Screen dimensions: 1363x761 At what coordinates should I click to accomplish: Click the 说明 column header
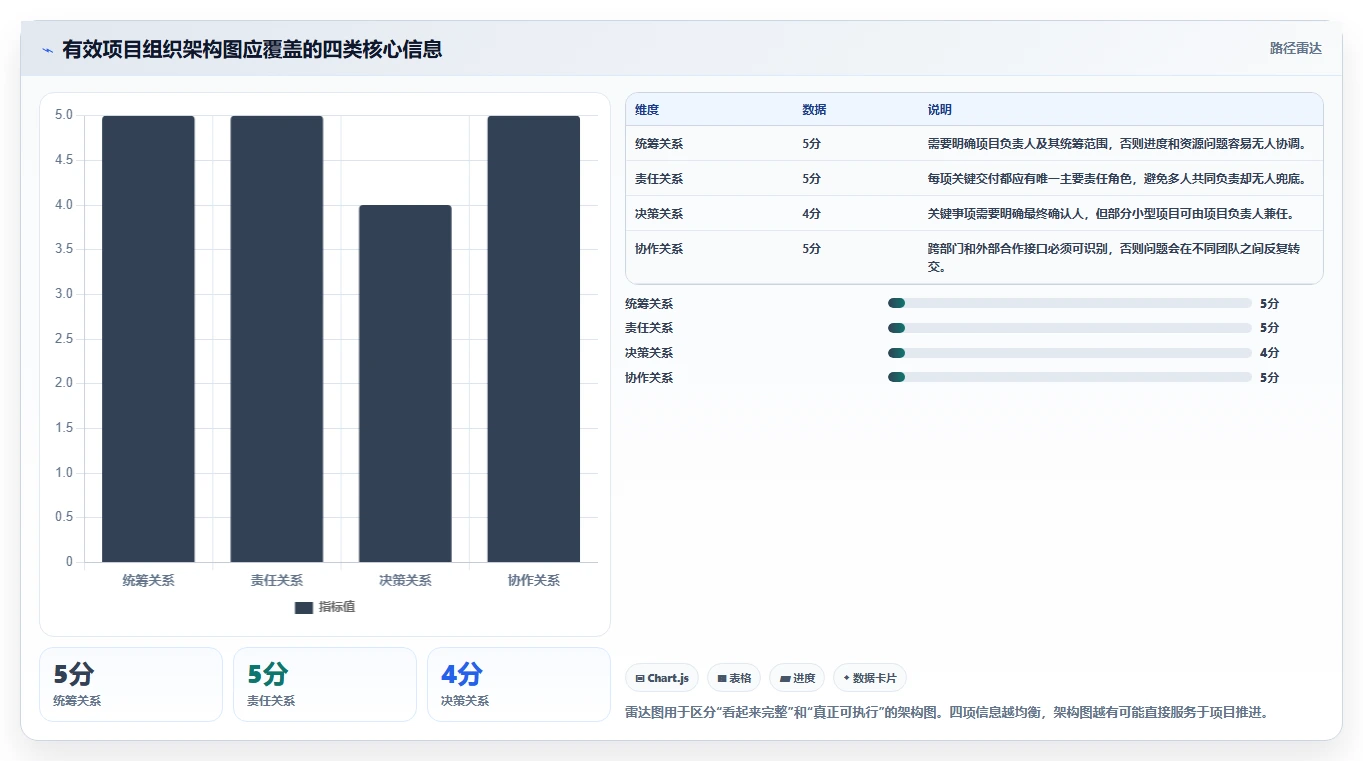coord(940,110)
